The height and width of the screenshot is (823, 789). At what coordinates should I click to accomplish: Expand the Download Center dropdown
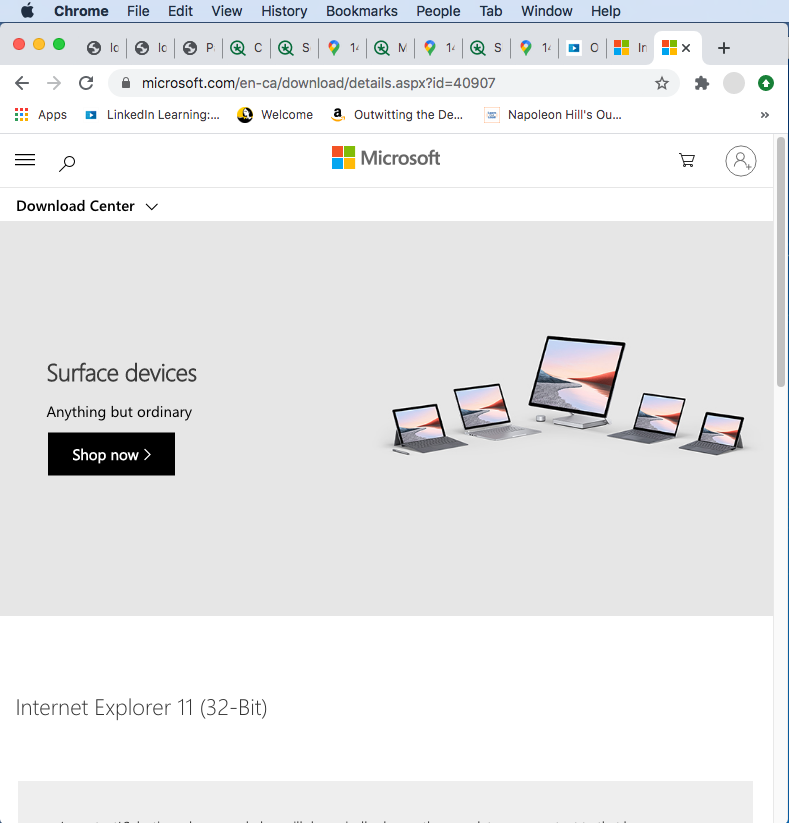point(87,206)
